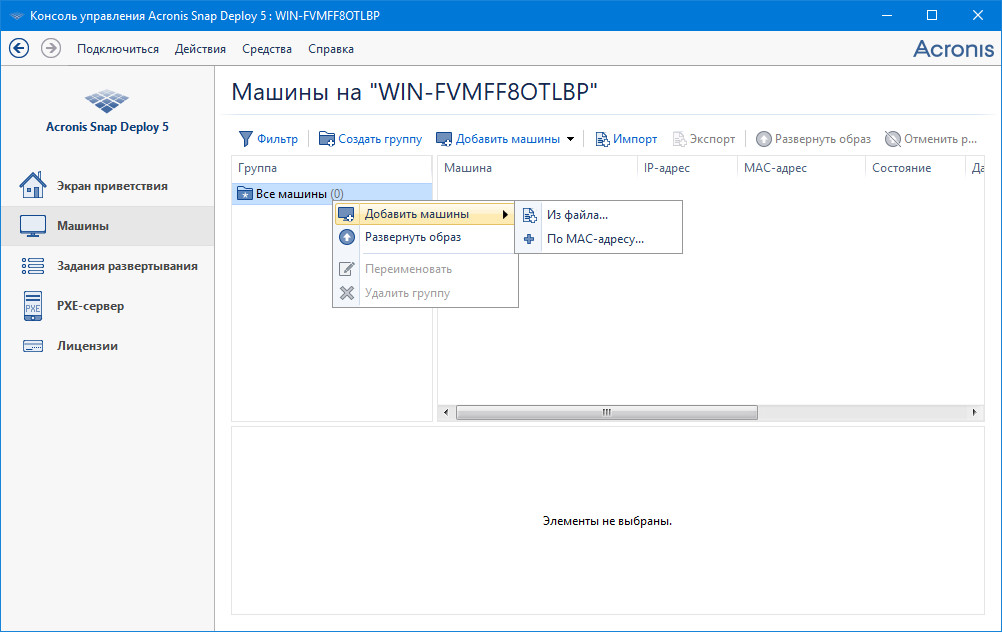
Task: Open Deployment tasks list icon in sidebar
Action: point(33,266)
